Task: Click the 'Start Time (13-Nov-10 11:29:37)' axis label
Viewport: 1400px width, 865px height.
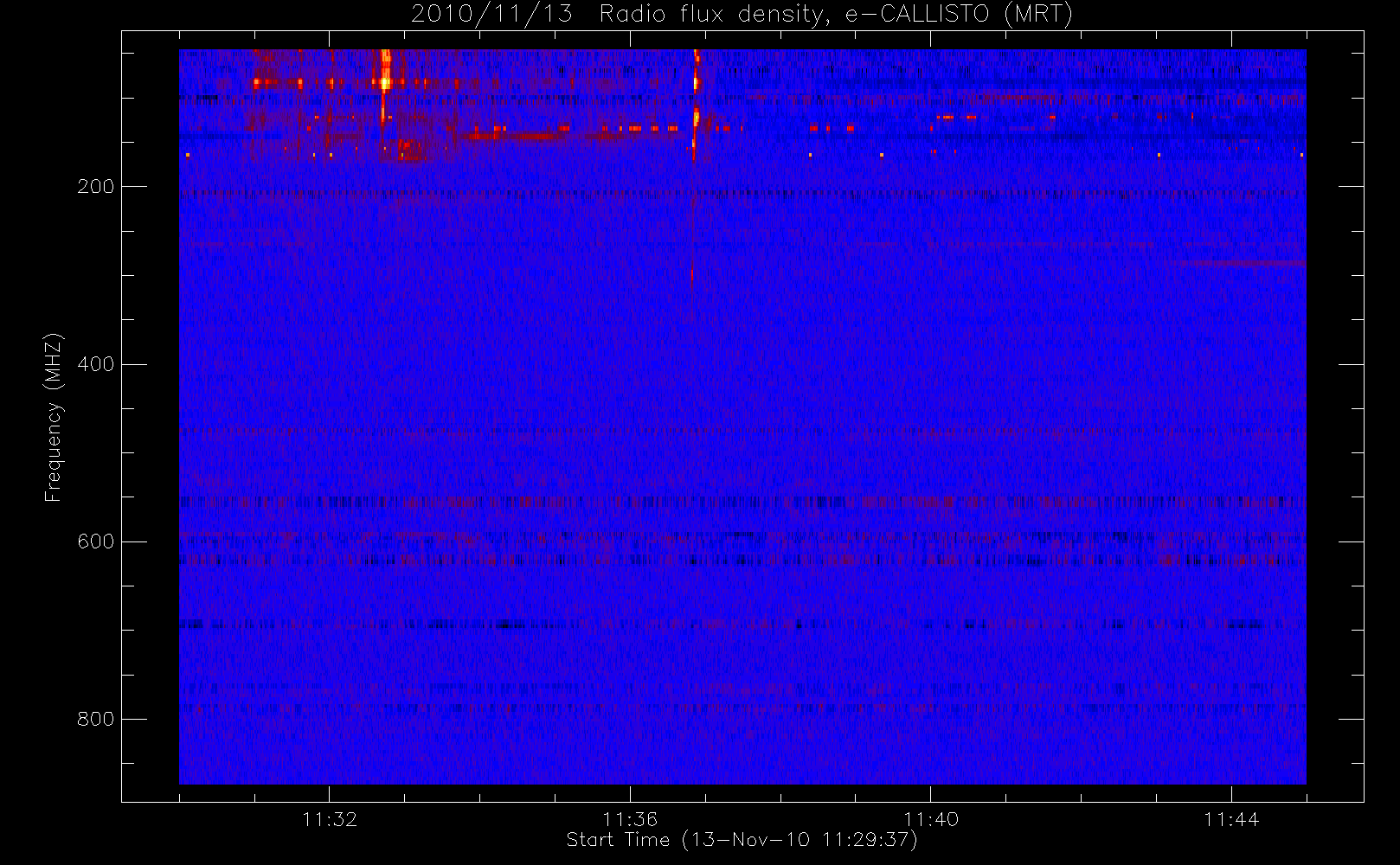Action: 742,840
